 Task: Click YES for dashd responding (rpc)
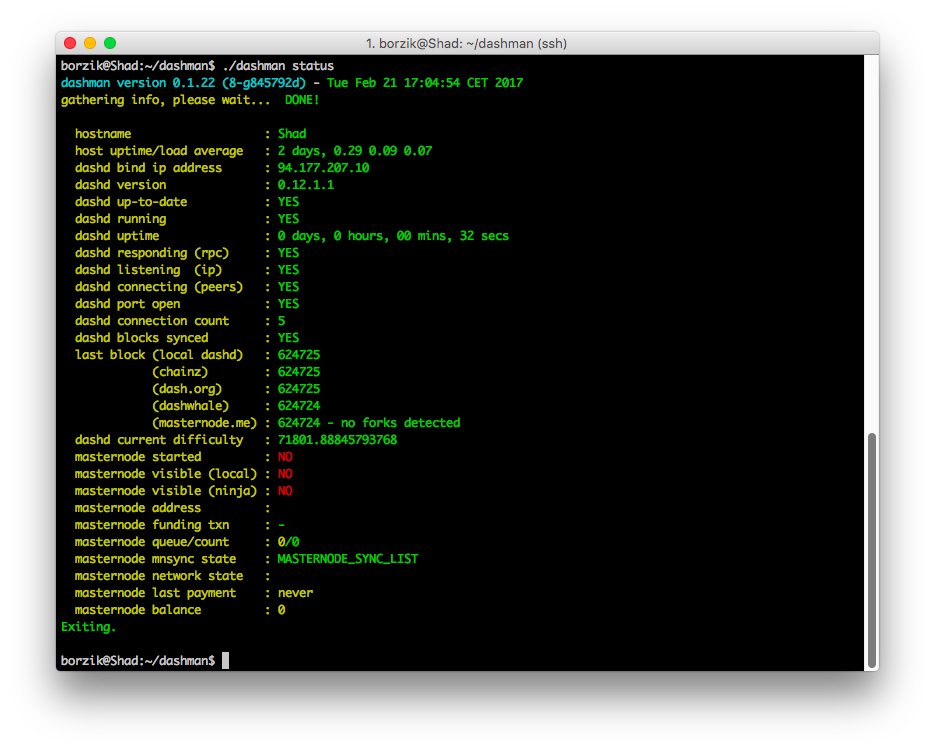289,253
